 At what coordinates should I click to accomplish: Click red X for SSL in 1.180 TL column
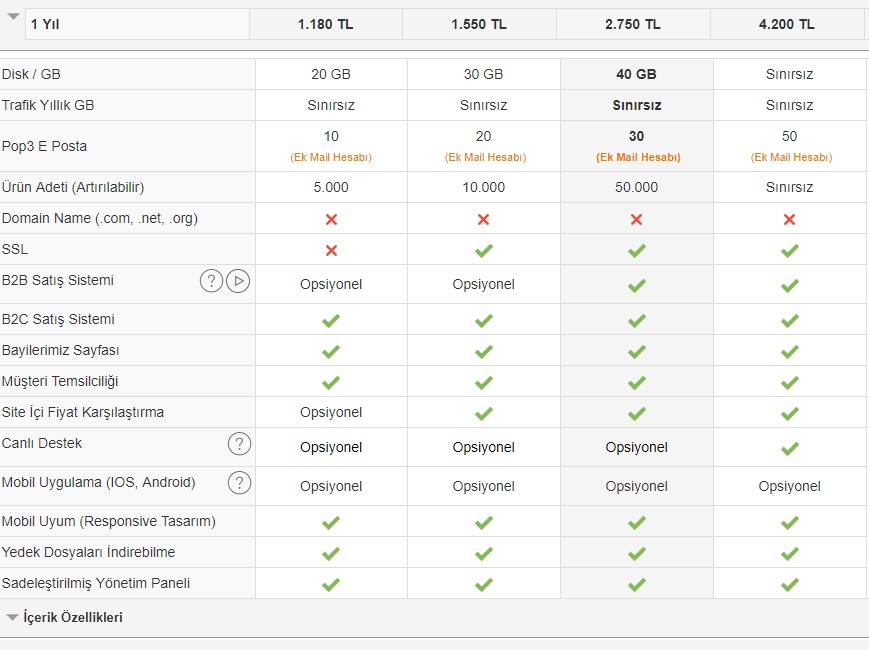point(331,250)
